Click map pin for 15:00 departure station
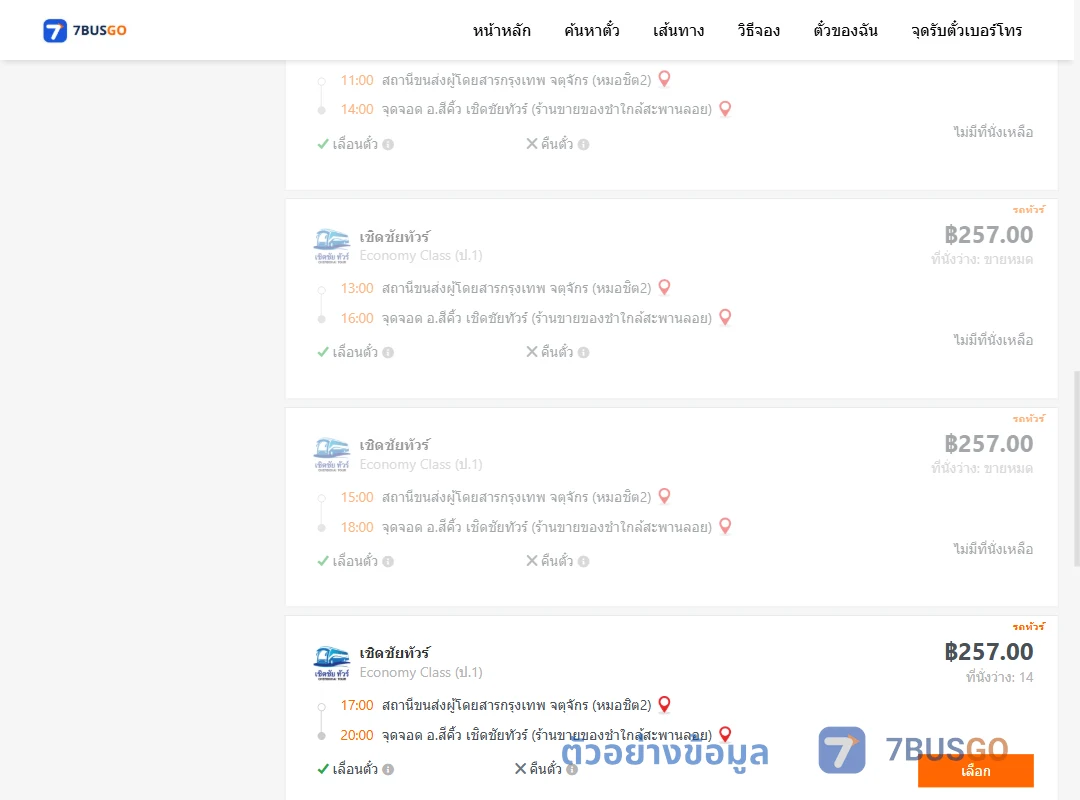 coord(665,496)
